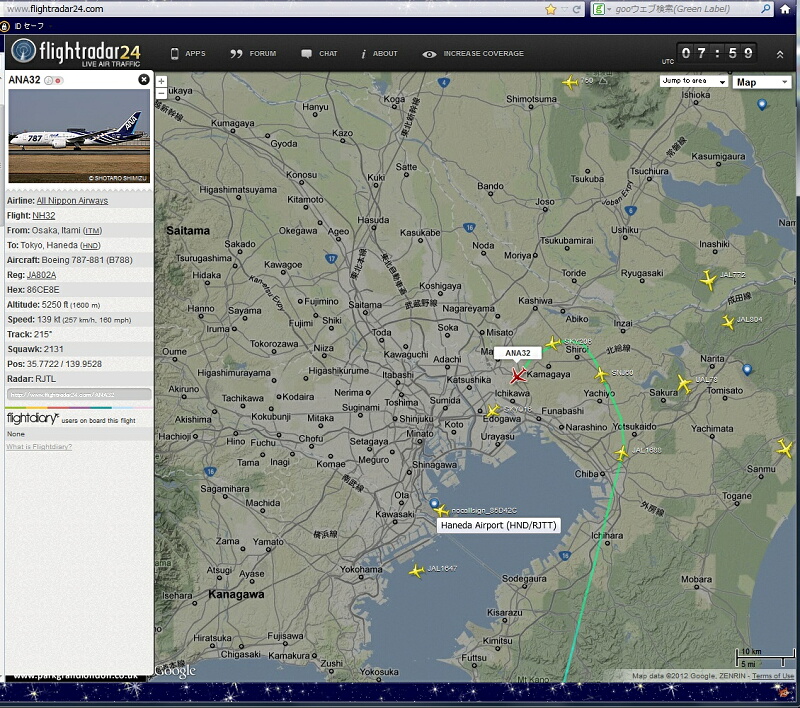Image resolution: width=800 pixels, height=708 pixels.
Task: Click the ANA32 map label
Action: click(518, 353)
